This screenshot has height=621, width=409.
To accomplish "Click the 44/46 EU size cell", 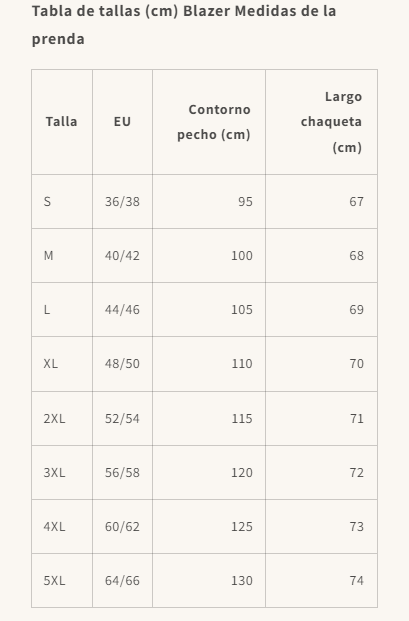I will pos(122,310).
